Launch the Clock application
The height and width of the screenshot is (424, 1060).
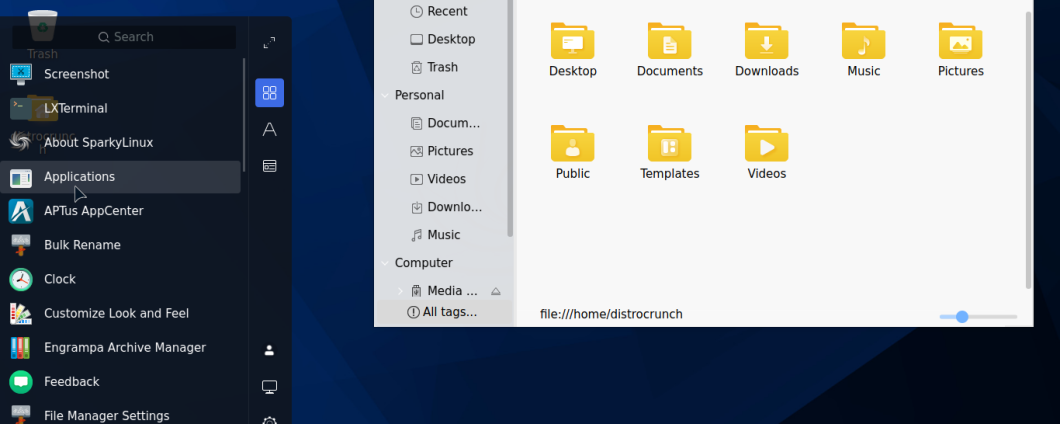(60, 279)
